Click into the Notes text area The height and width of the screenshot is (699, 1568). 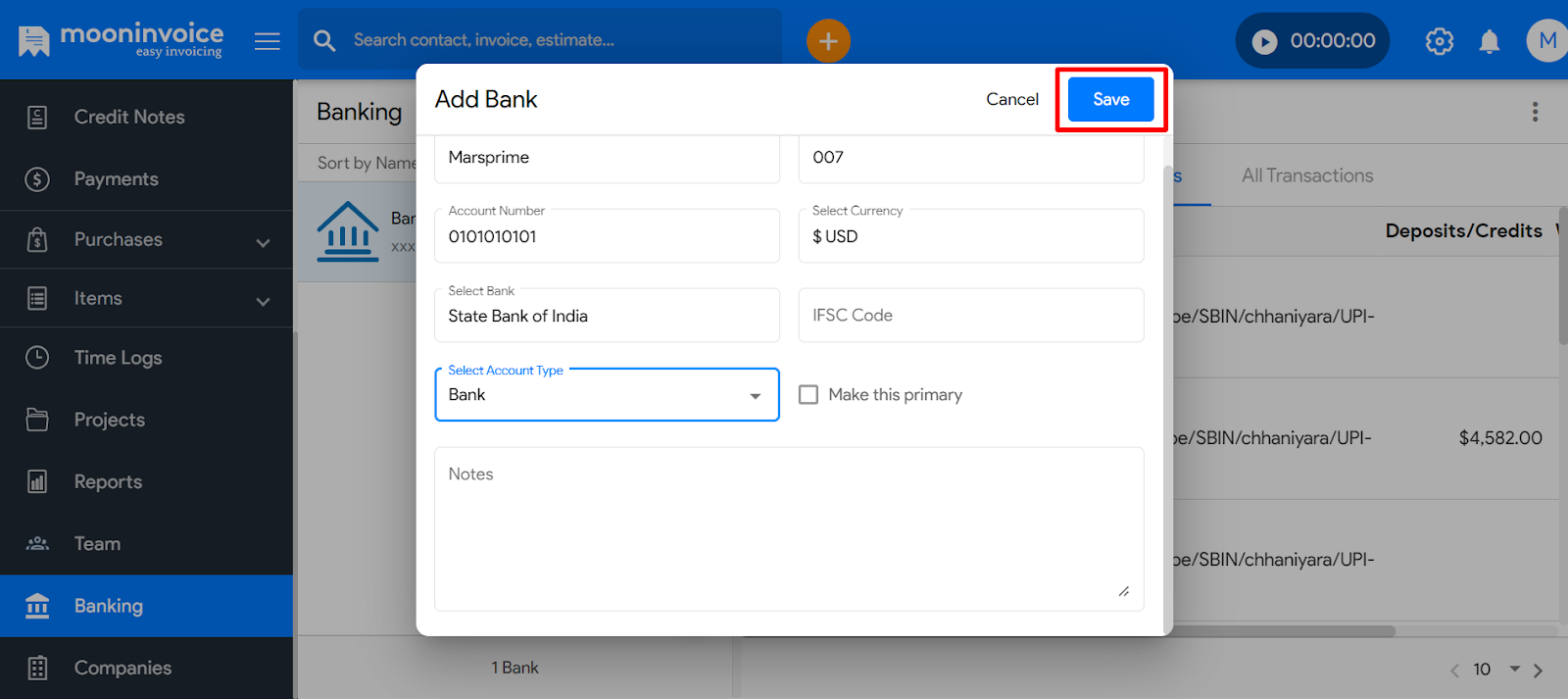click(788, 529)
